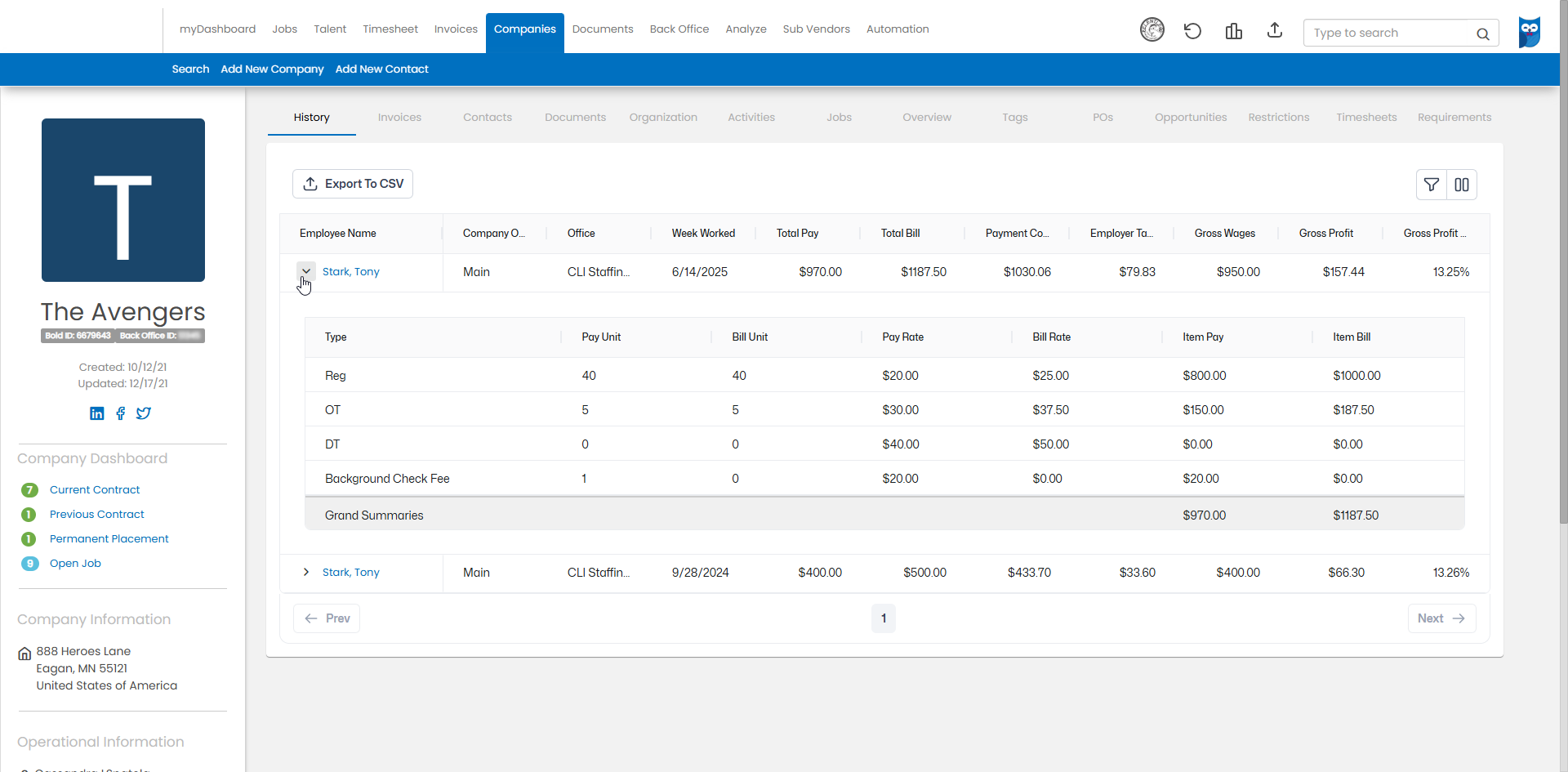Image resolution: width=1568 pixels, height=772 pixels.
Task: Collapse the expanded Stark, Tony 6/14/2025 row
Action: 306,271
